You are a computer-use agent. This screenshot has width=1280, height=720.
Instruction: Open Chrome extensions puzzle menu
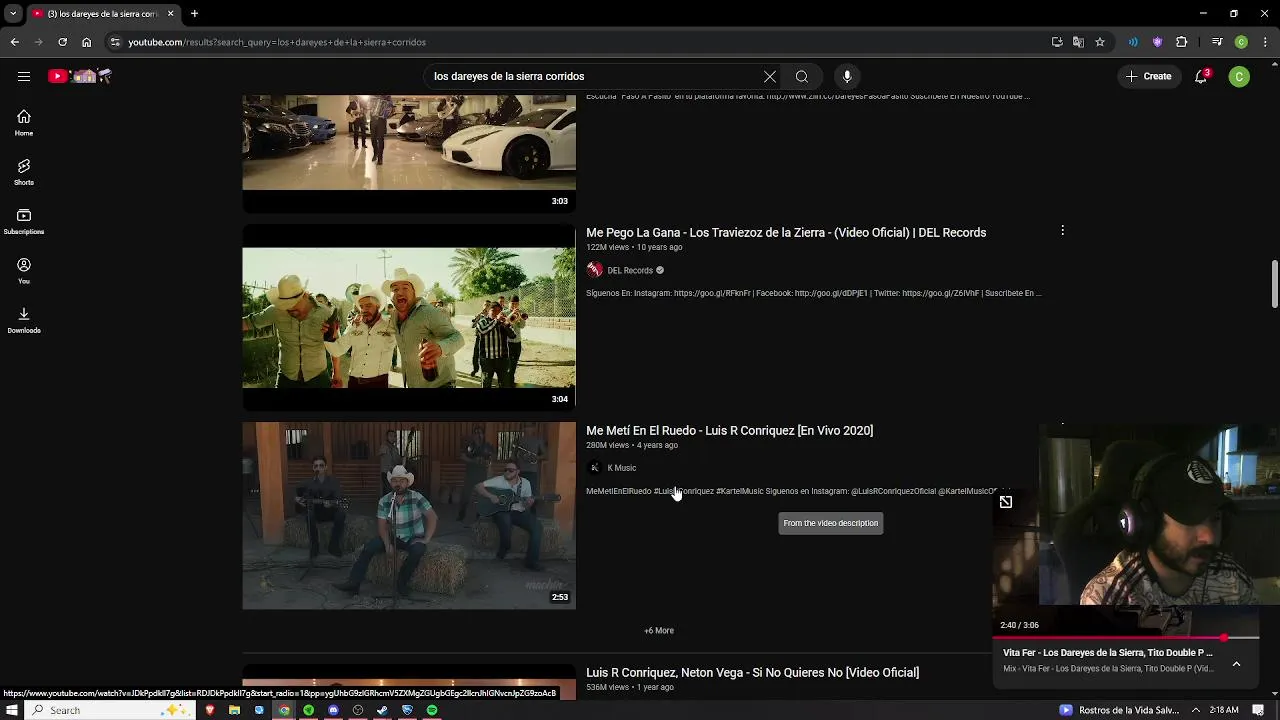pos(1181,42)
